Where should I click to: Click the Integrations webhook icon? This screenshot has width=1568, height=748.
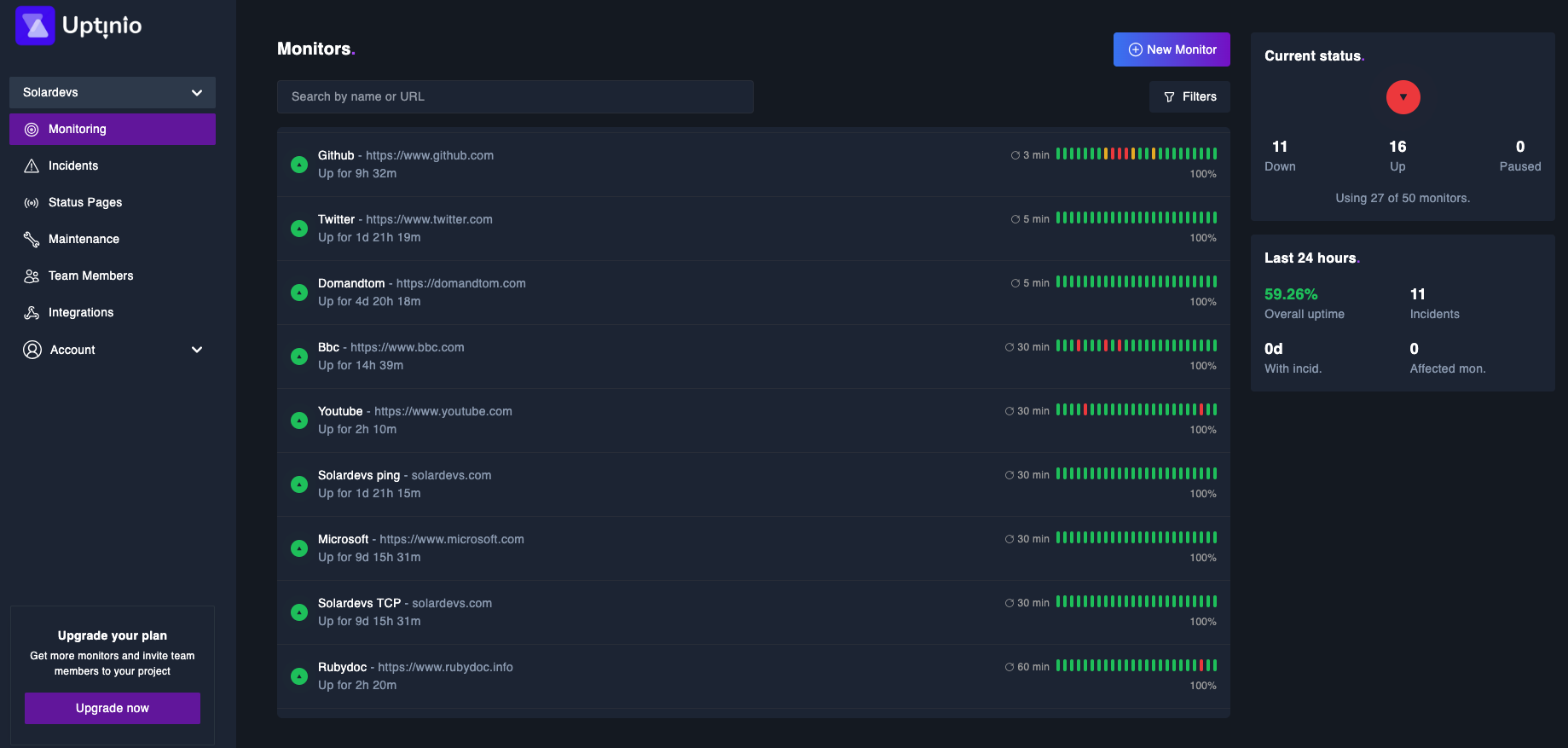pos(32,313)
